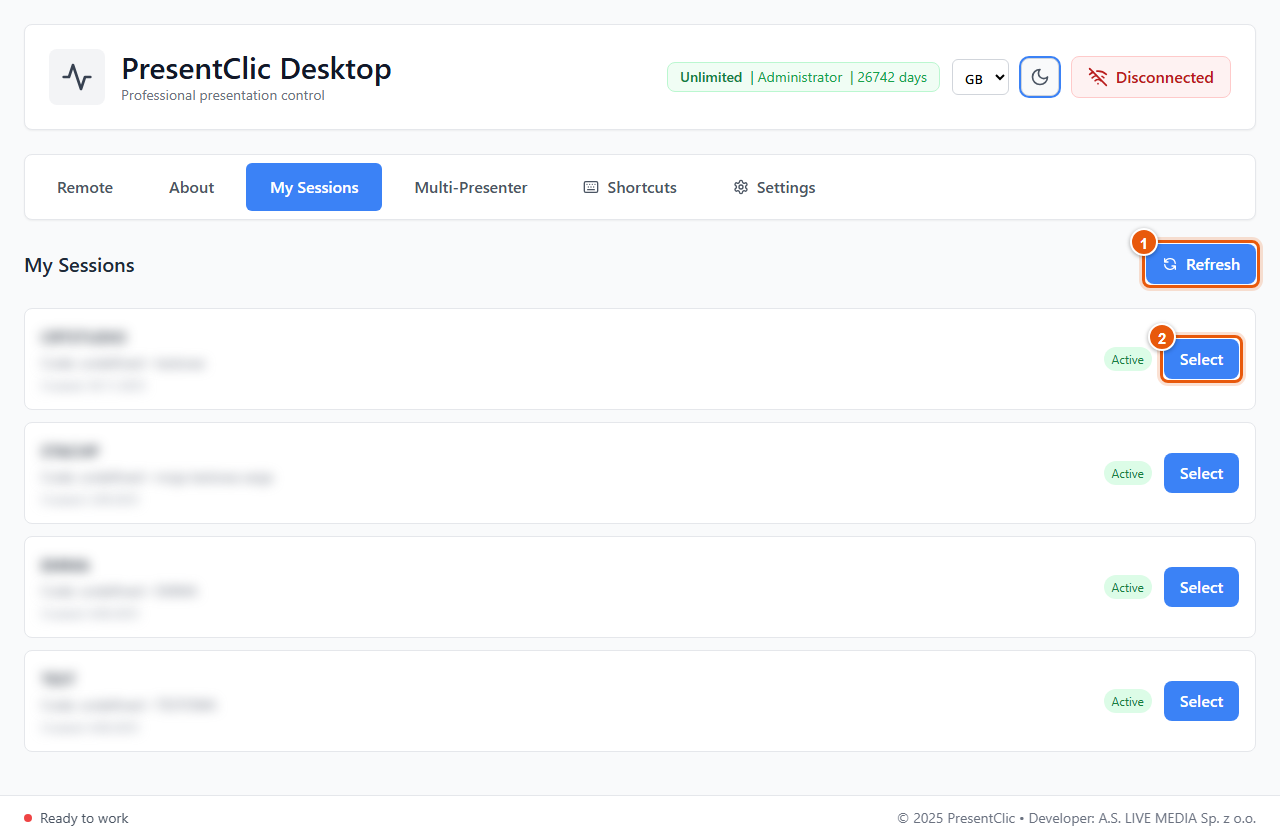The height and width of the screenshot is (840, 1280).
Task: Click the Disconnected wifi-off icon
Action: (x=1098, y=77)
